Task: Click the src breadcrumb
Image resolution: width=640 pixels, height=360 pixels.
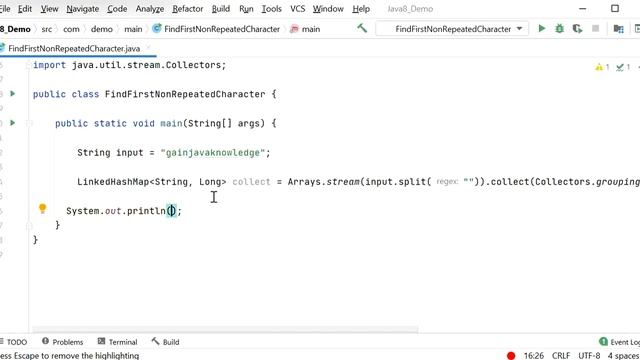Action: [47, 29]
